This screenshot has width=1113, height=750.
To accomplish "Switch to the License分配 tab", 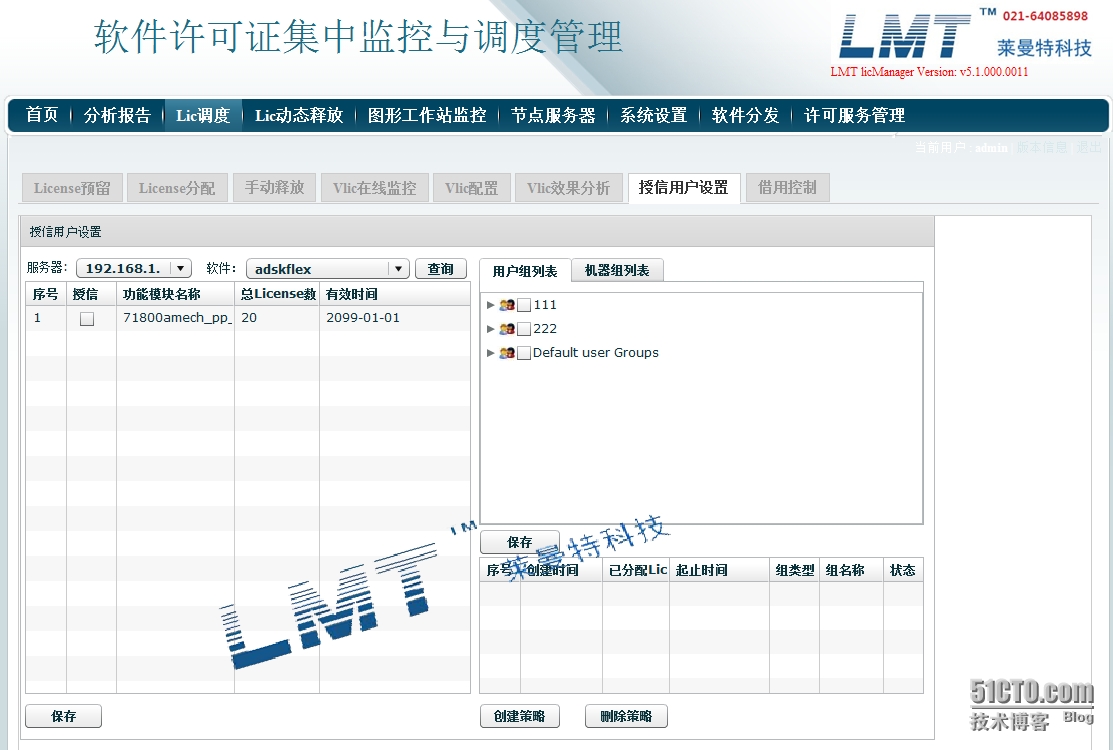I will 177,188.
